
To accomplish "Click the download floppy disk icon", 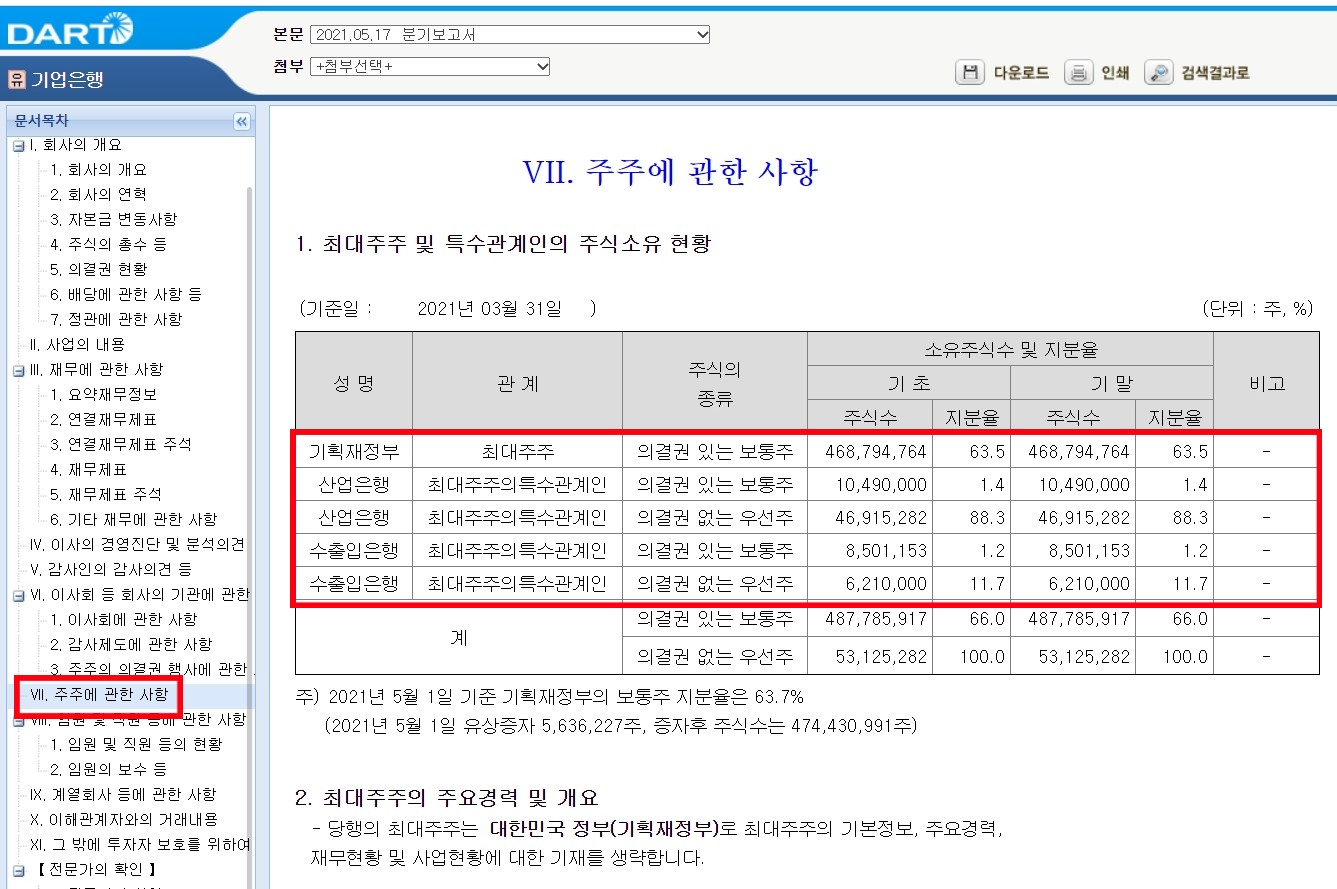I will (970, 73).
